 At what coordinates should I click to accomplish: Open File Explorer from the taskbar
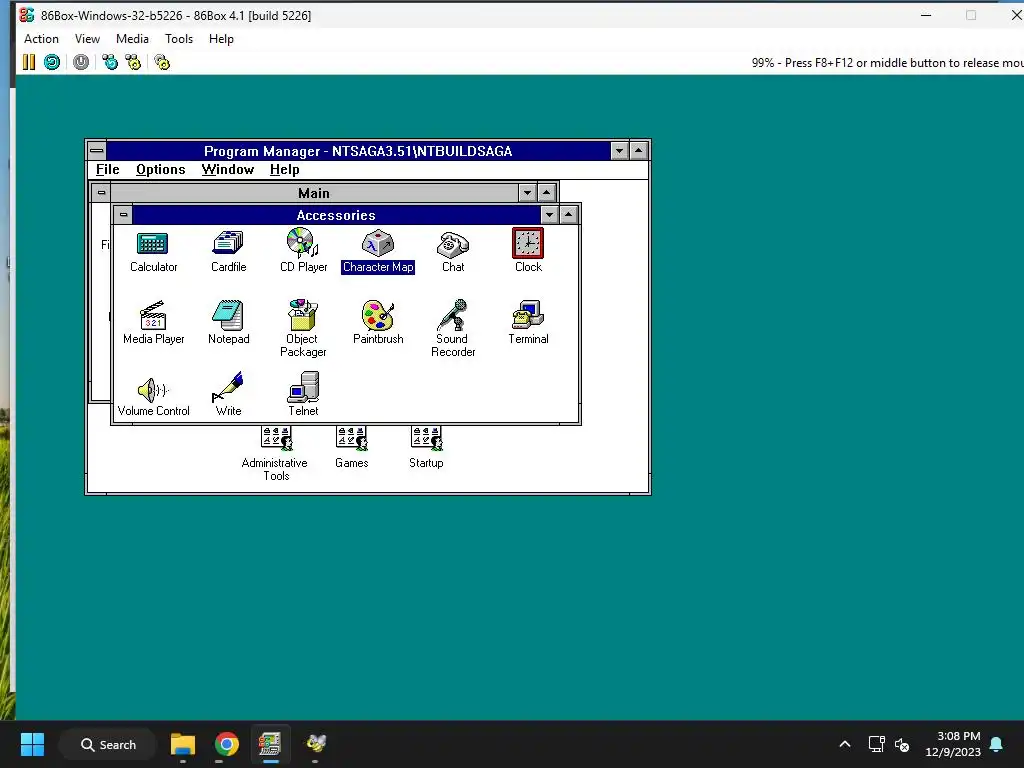(x=183, y=744)
